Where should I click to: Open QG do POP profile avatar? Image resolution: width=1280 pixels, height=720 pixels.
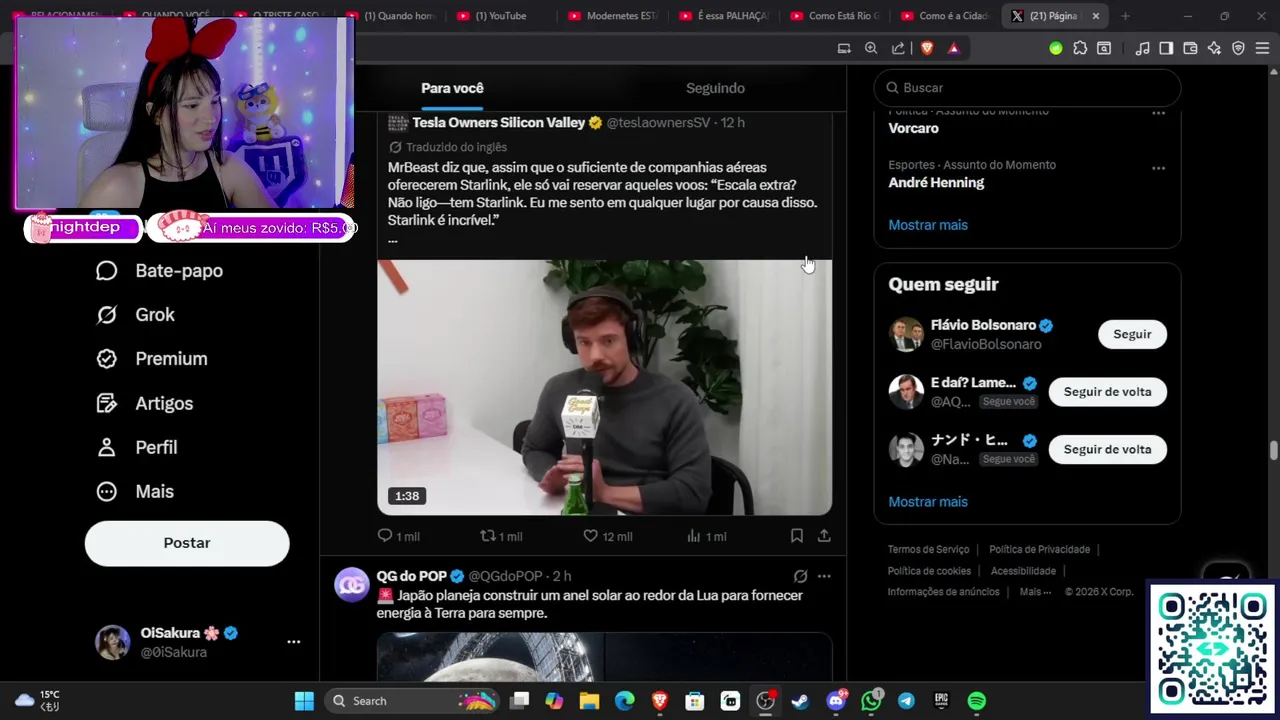(352, 585)
